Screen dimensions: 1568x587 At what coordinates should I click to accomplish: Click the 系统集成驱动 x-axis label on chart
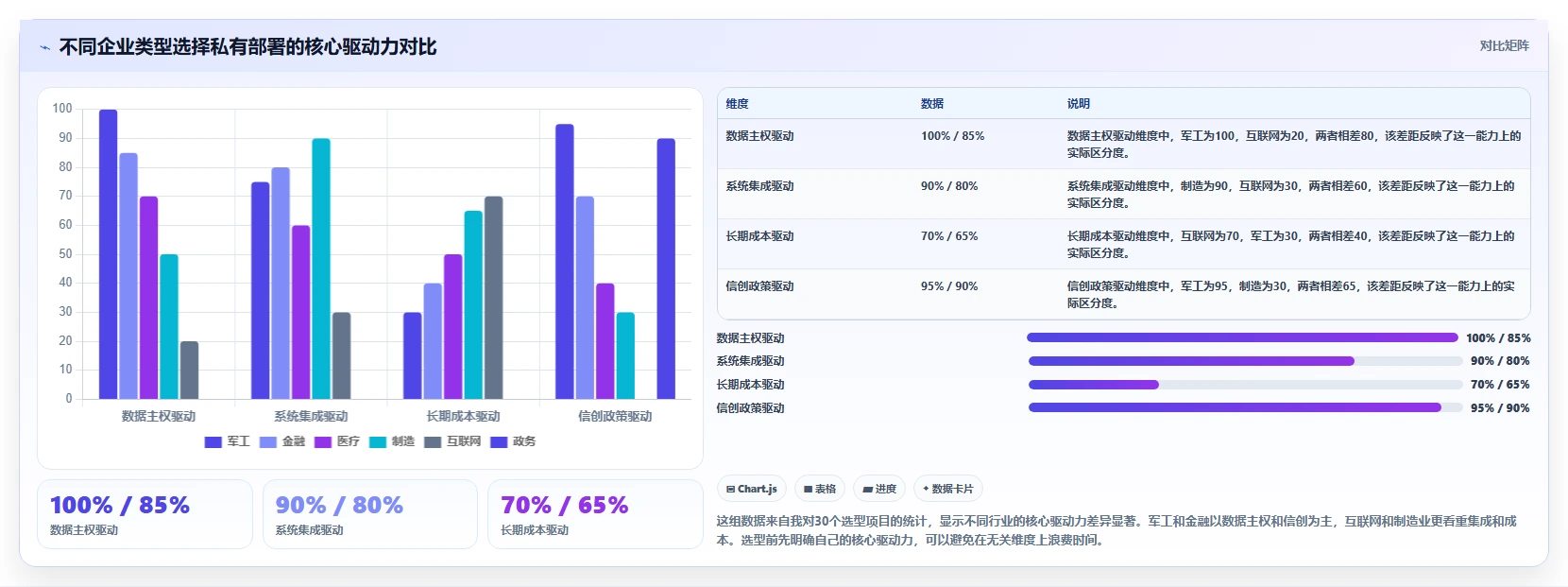pyautogui.click(x=311, y=416)
